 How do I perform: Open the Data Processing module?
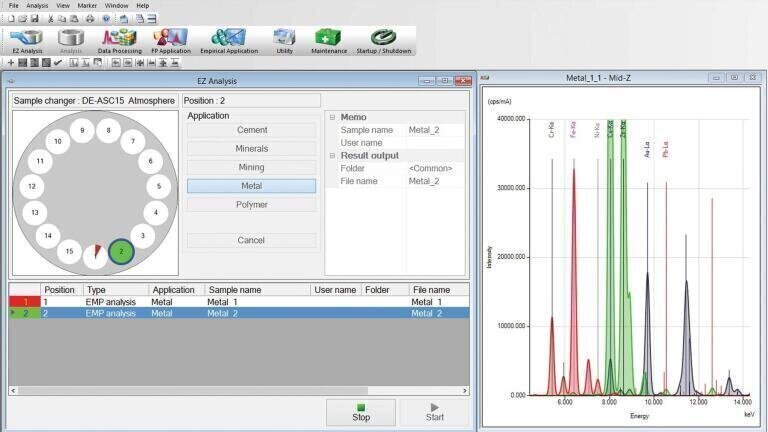[120, 41]
